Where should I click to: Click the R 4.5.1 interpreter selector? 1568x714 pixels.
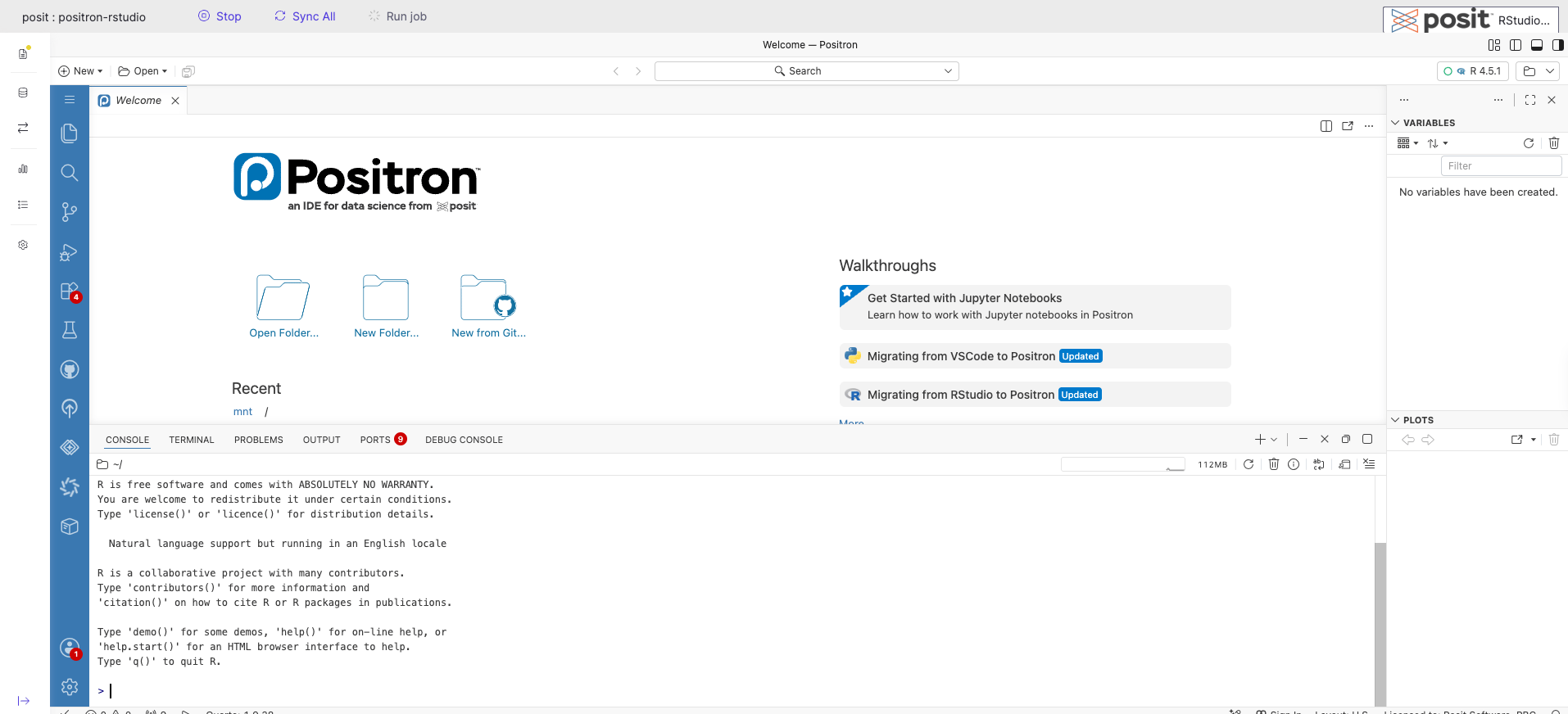click(x=1473, y=71)
